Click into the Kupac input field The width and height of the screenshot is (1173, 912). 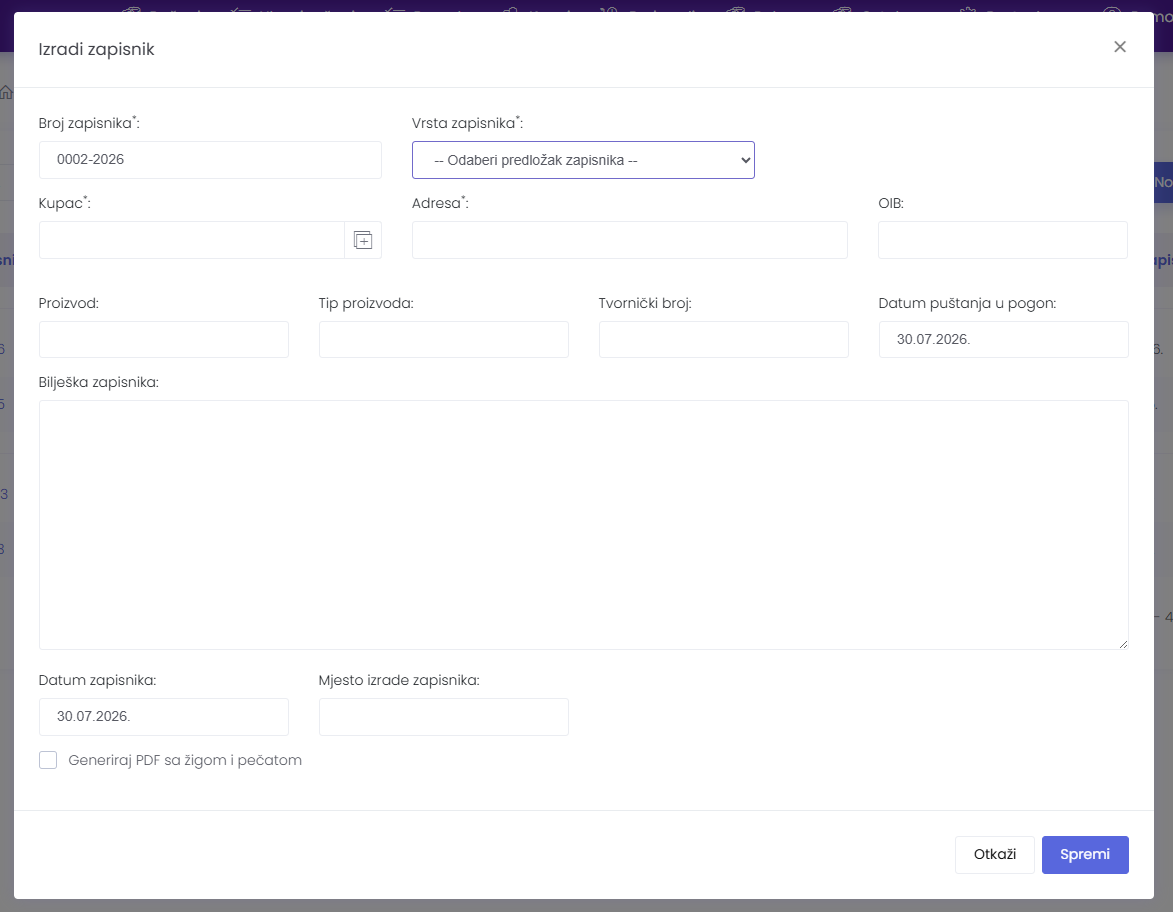click(x=192, y=240)
